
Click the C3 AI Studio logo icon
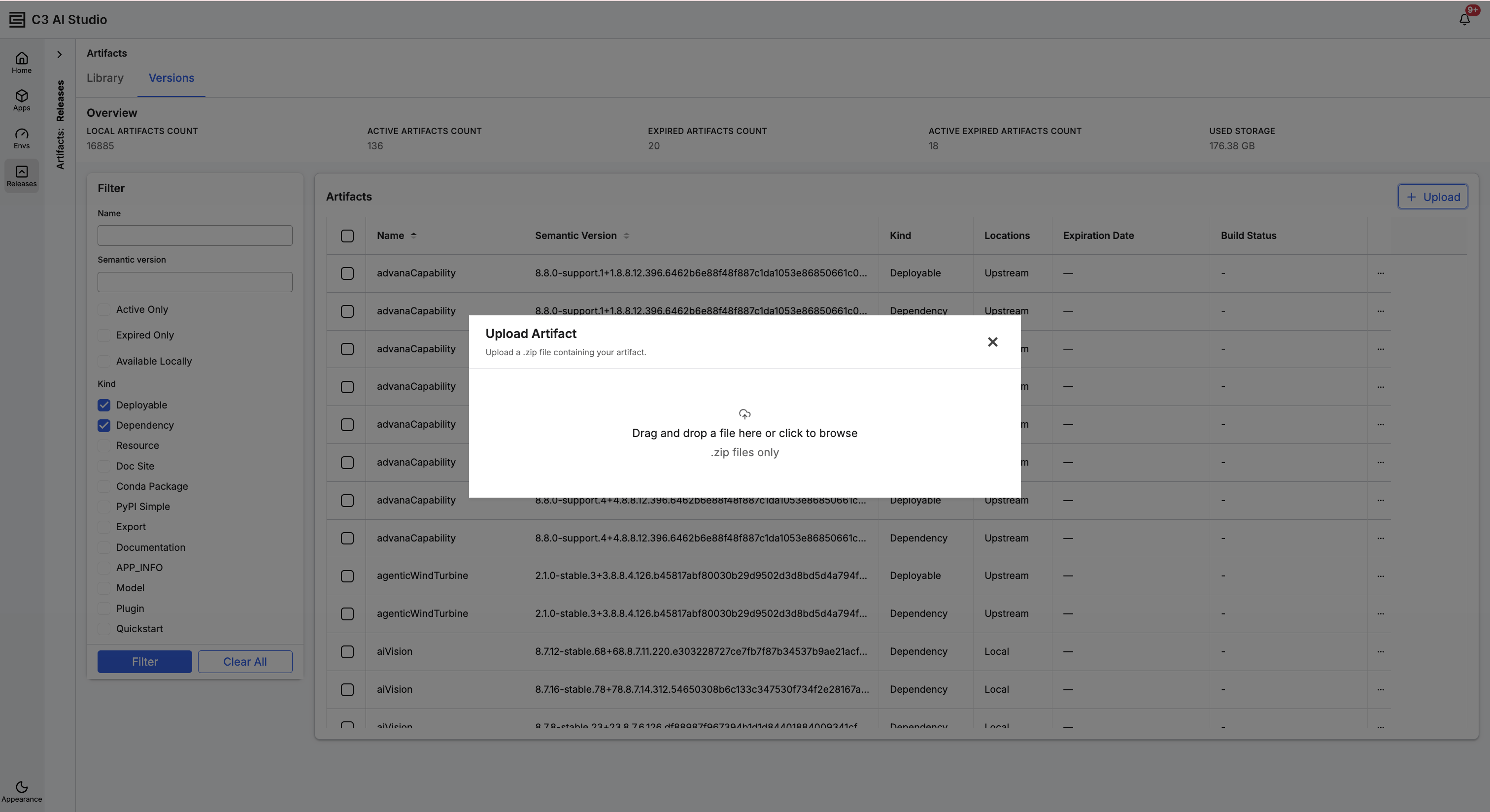pos(17,20)
